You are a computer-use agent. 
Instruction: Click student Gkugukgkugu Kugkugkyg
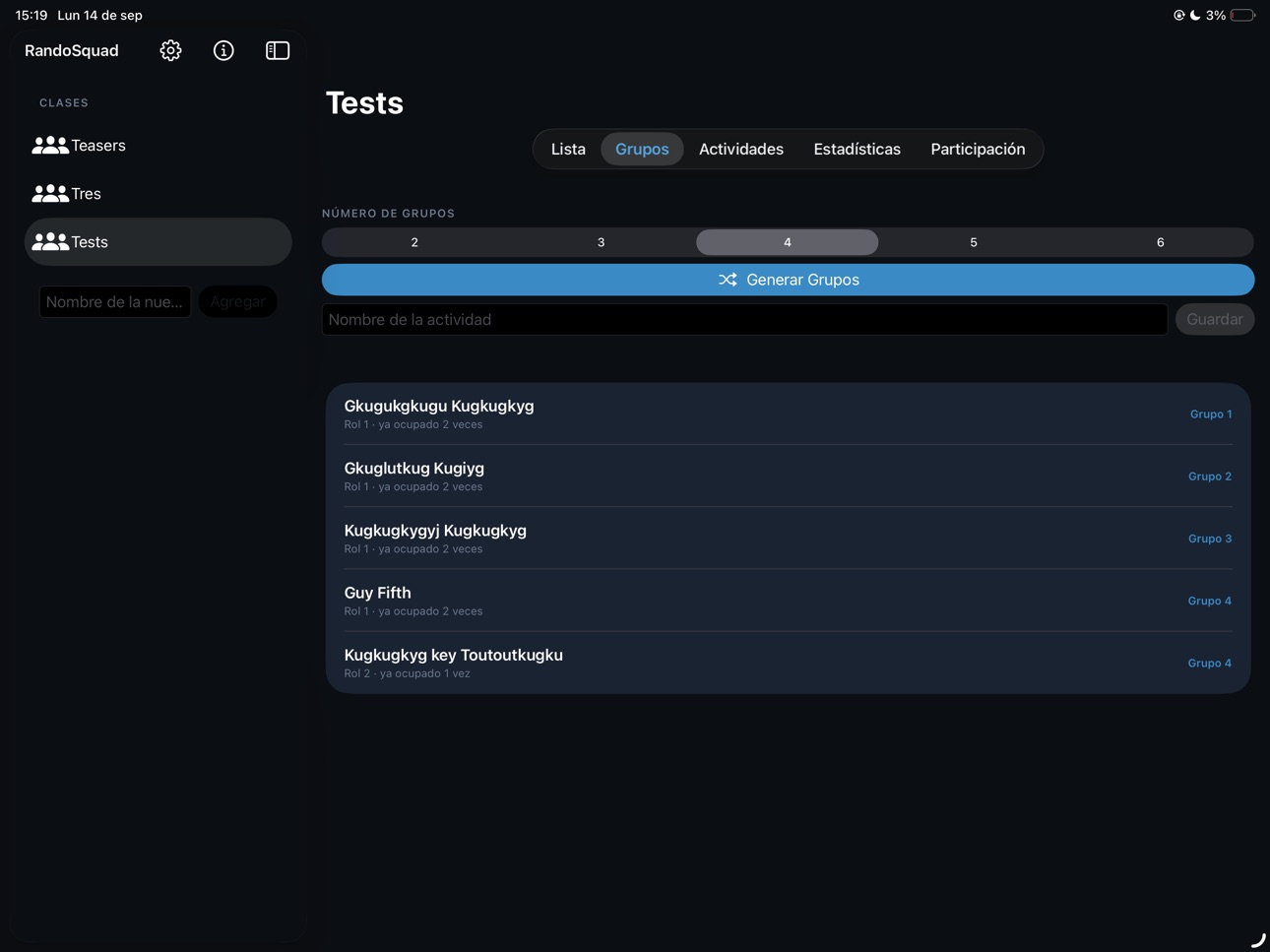(788, 413)
